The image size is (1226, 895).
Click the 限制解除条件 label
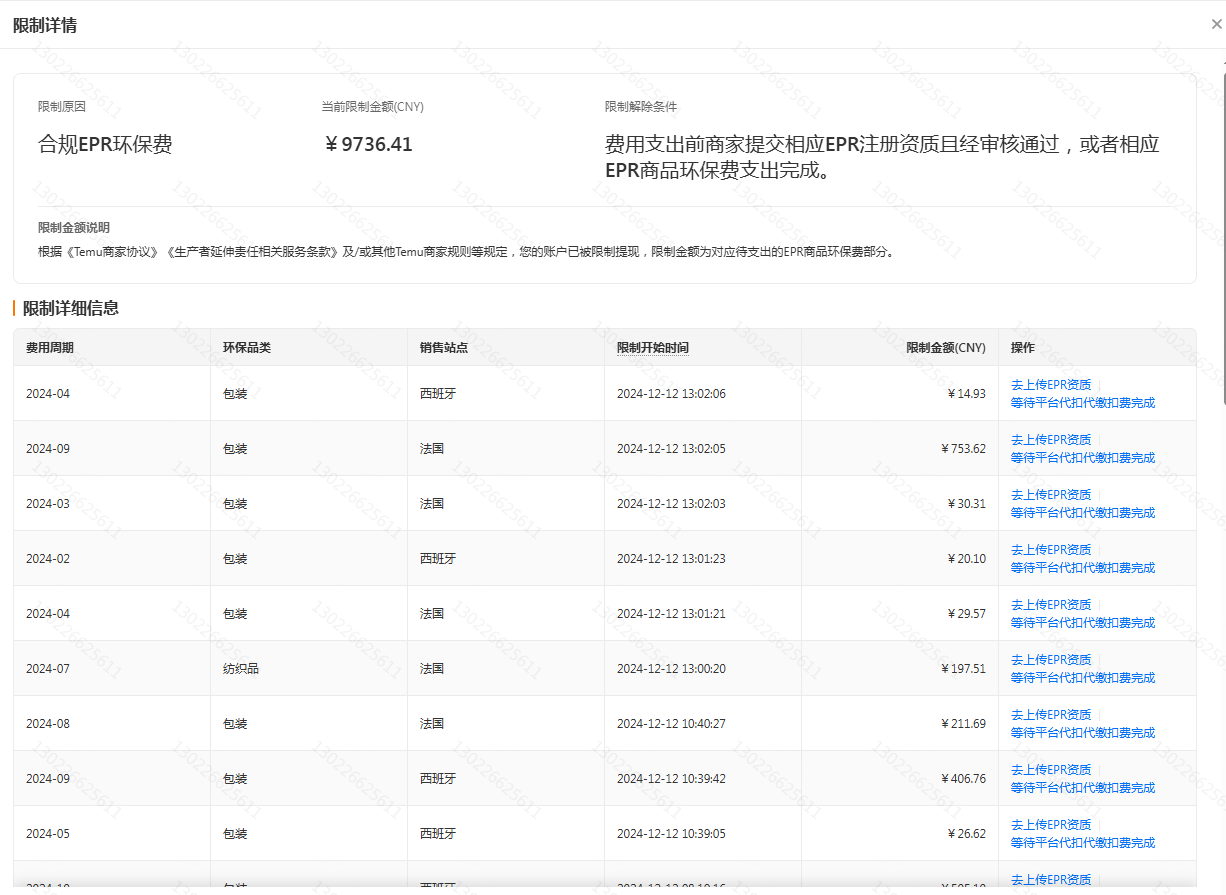click(x=641, y=107)
